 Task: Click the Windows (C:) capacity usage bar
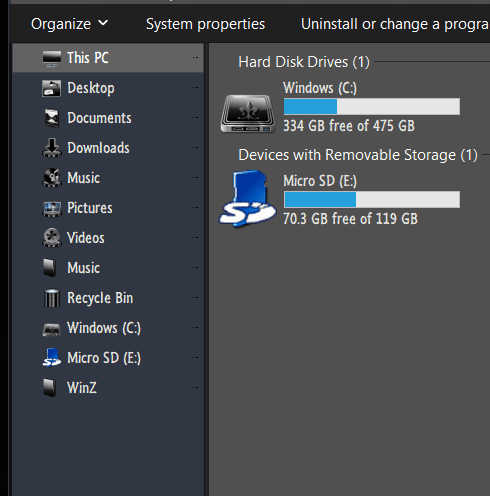pos(372,107)
